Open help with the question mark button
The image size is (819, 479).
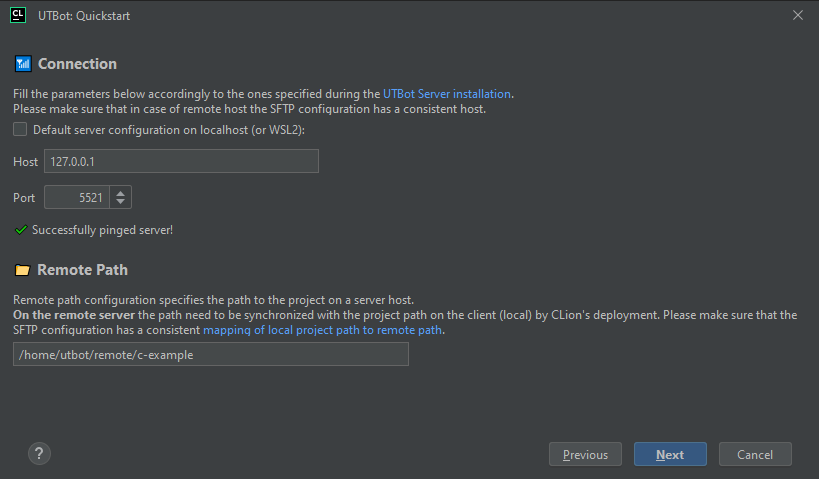(x=39, y=453)
